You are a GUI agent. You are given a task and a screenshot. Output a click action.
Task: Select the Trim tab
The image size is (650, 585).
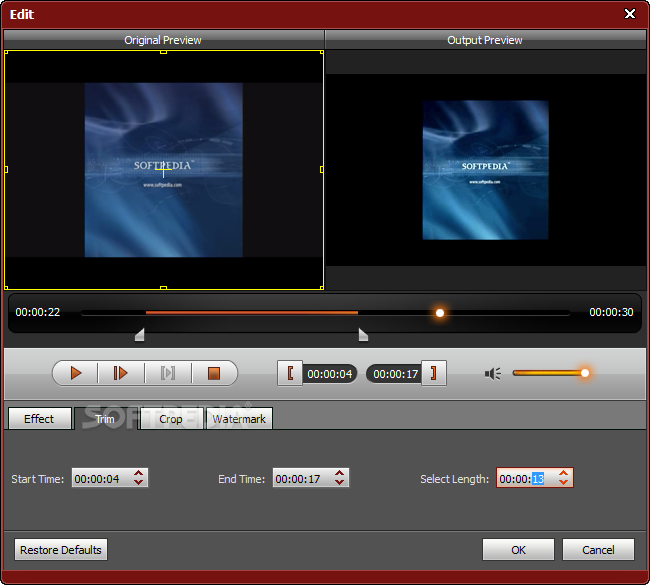click(x=105, y=419)
